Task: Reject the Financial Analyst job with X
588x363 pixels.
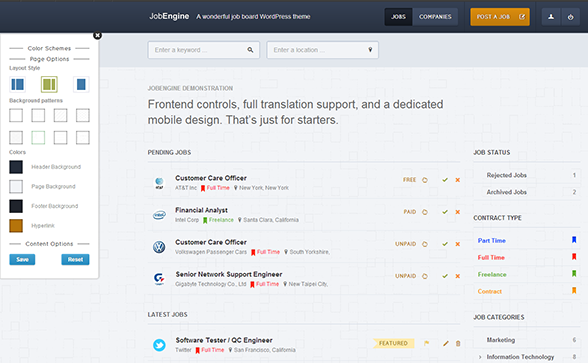Action: [458, 212]
